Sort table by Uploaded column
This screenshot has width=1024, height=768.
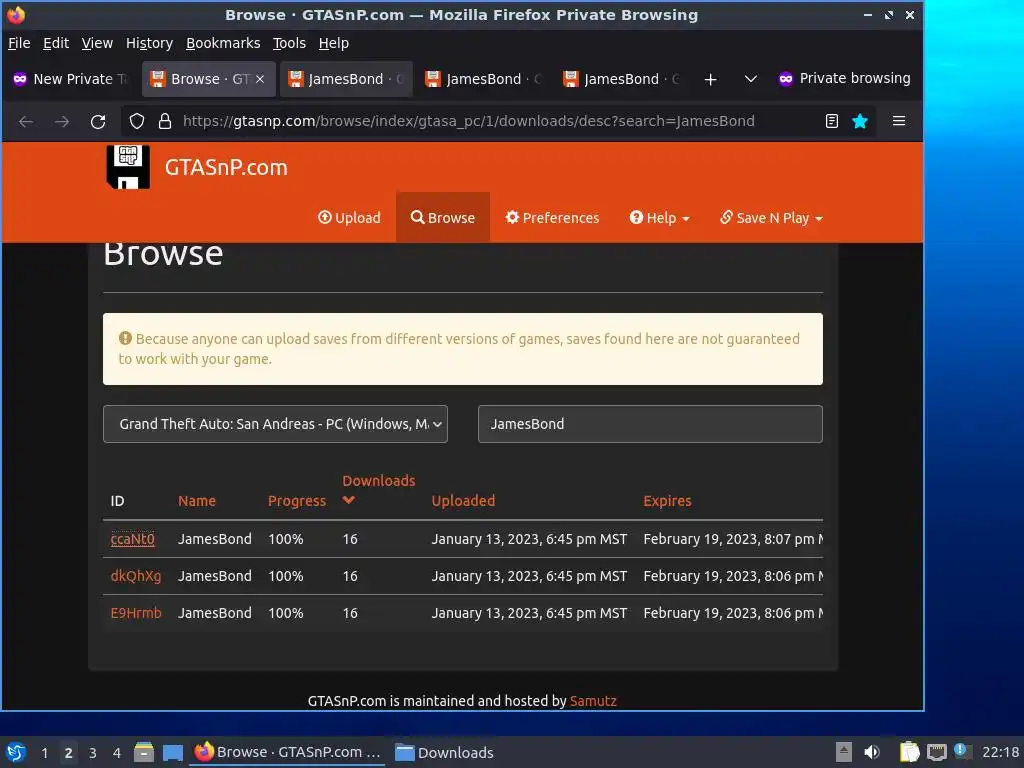pos(463,501)
